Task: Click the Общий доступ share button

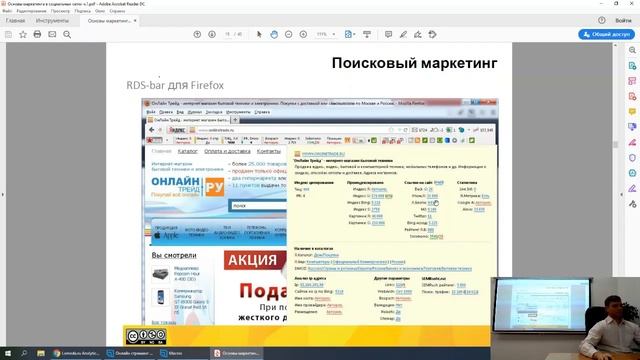Action: point(607,34)
